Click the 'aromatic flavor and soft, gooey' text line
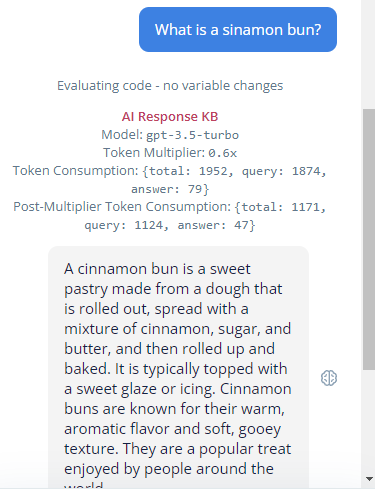 (172, 429)
